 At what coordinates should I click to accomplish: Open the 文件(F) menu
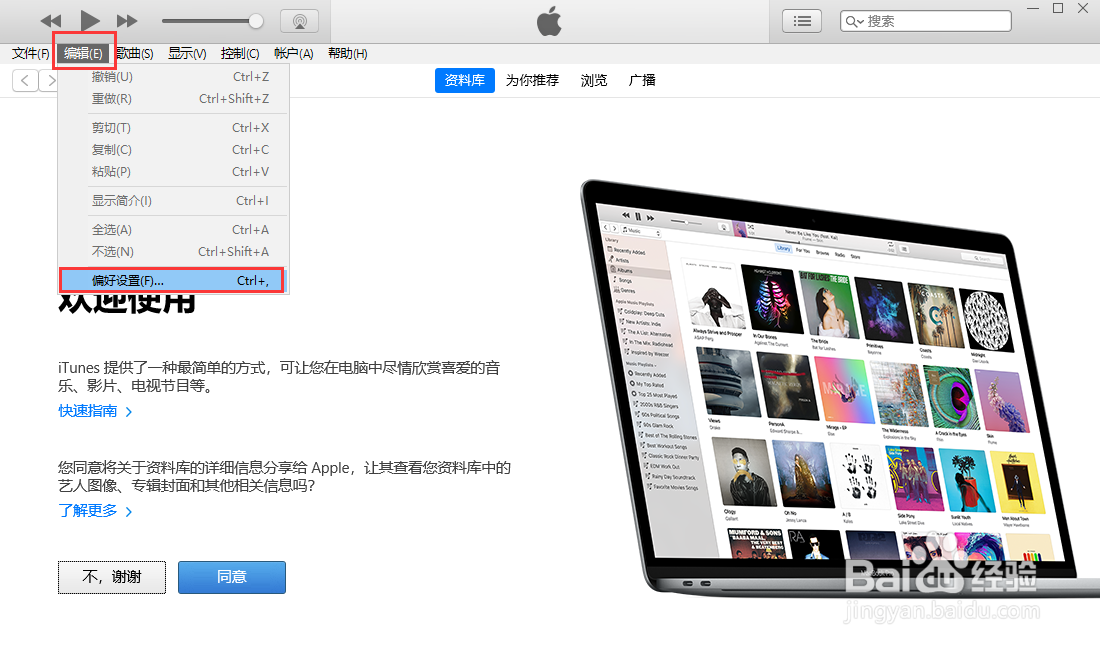tap(31, 53)
